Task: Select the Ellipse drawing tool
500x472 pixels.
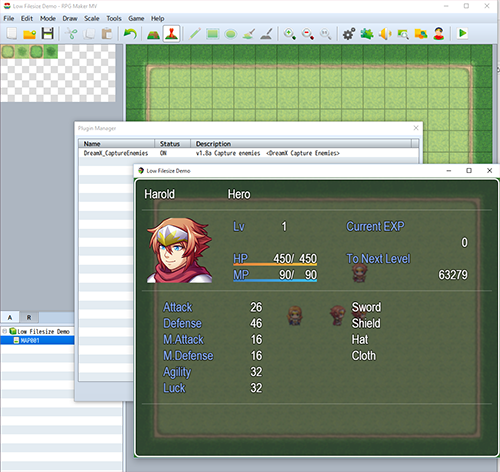Action: pos(231,34)
